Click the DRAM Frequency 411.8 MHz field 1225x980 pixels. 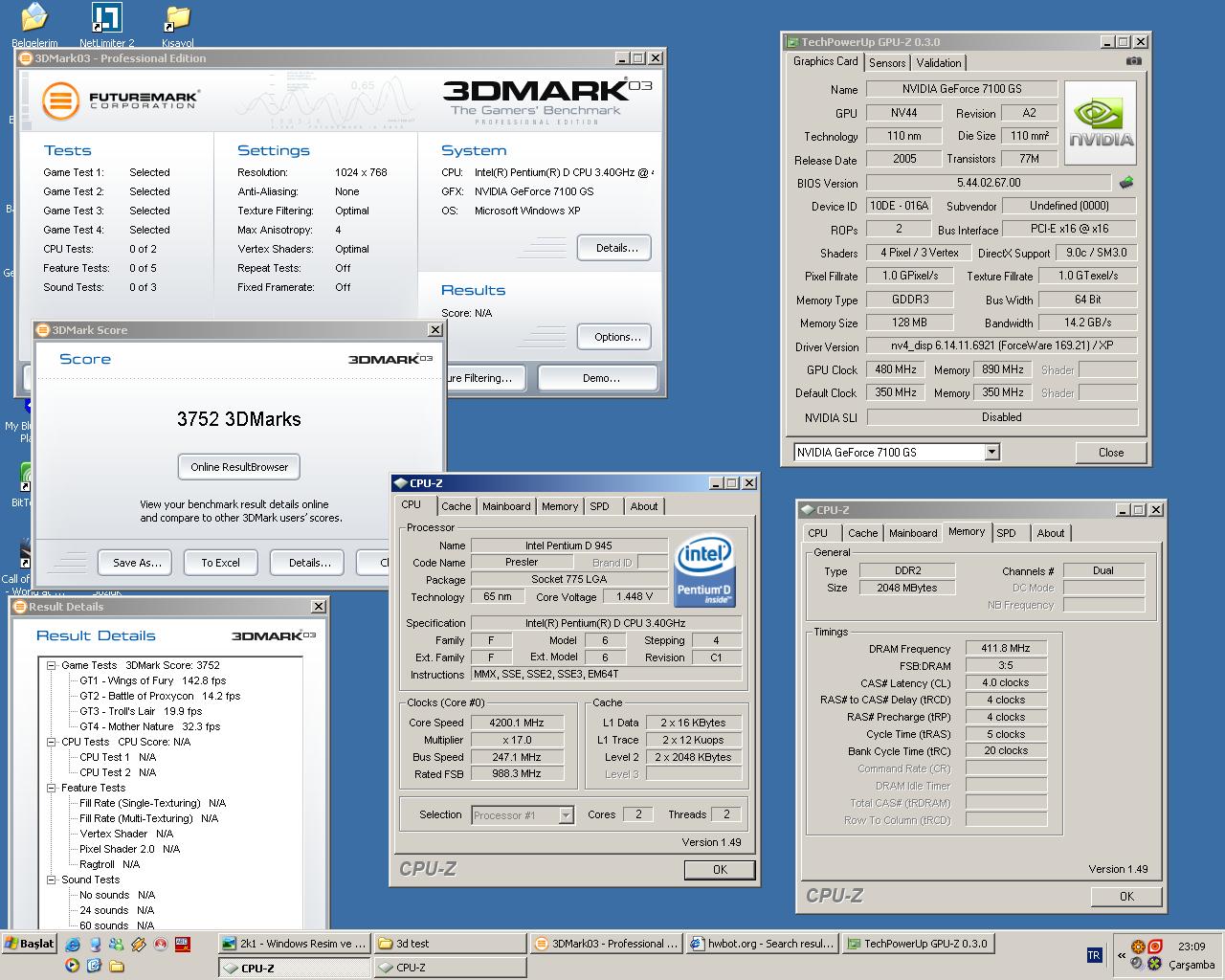click(x=1006, y=648)
